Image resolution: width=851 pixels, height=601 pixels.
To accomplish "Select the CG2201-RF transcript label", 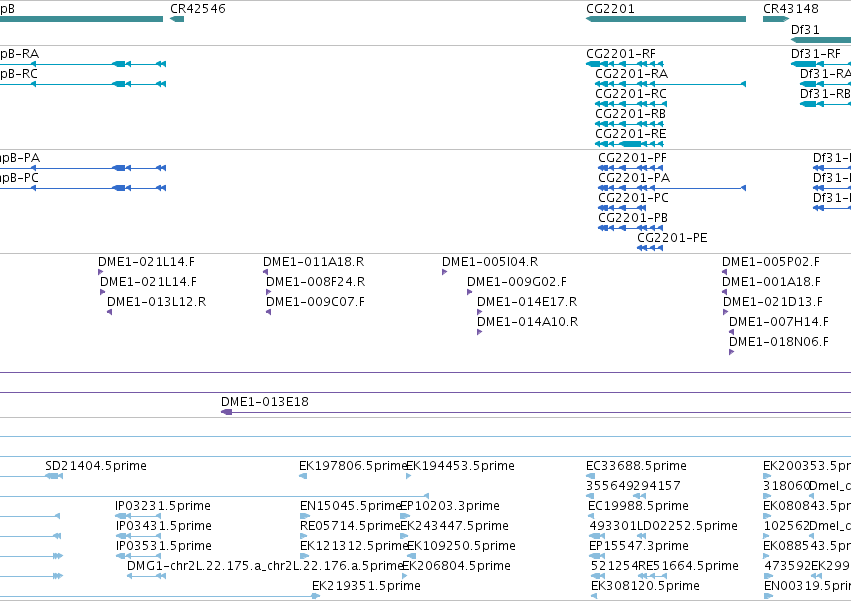I will tap(621, 54).
